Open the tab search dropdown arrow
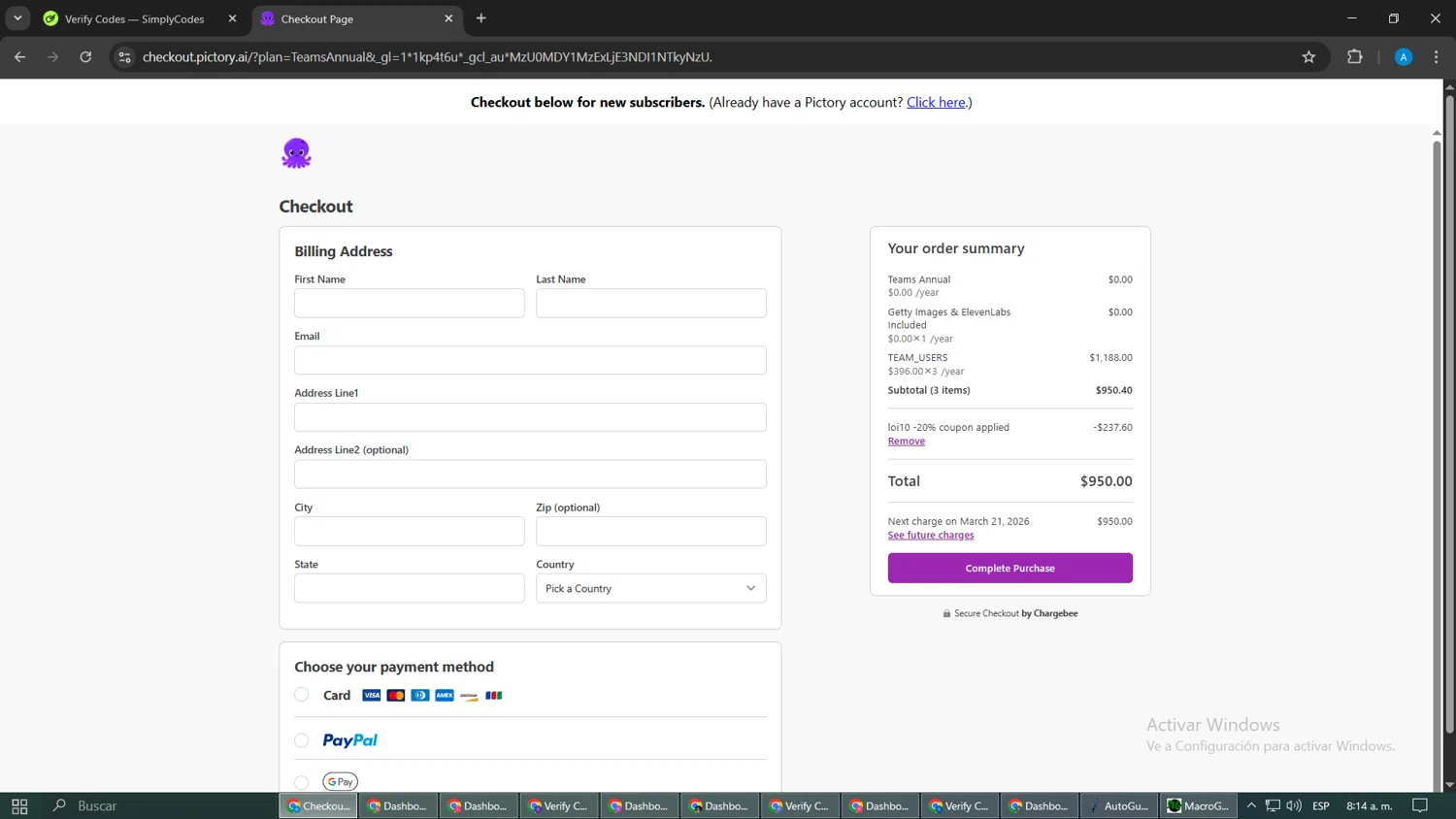 click(17, 18)
